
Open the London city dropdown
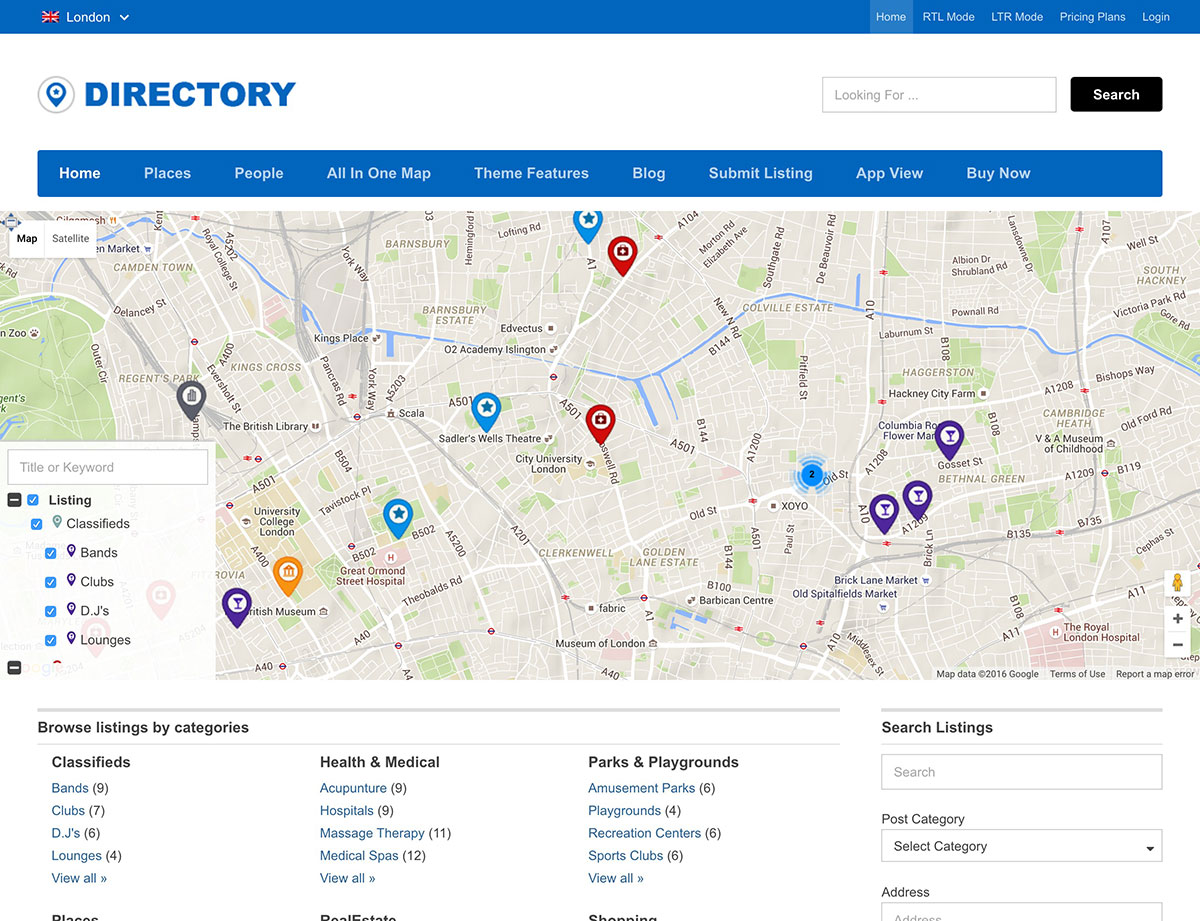[x=86, y=17]
